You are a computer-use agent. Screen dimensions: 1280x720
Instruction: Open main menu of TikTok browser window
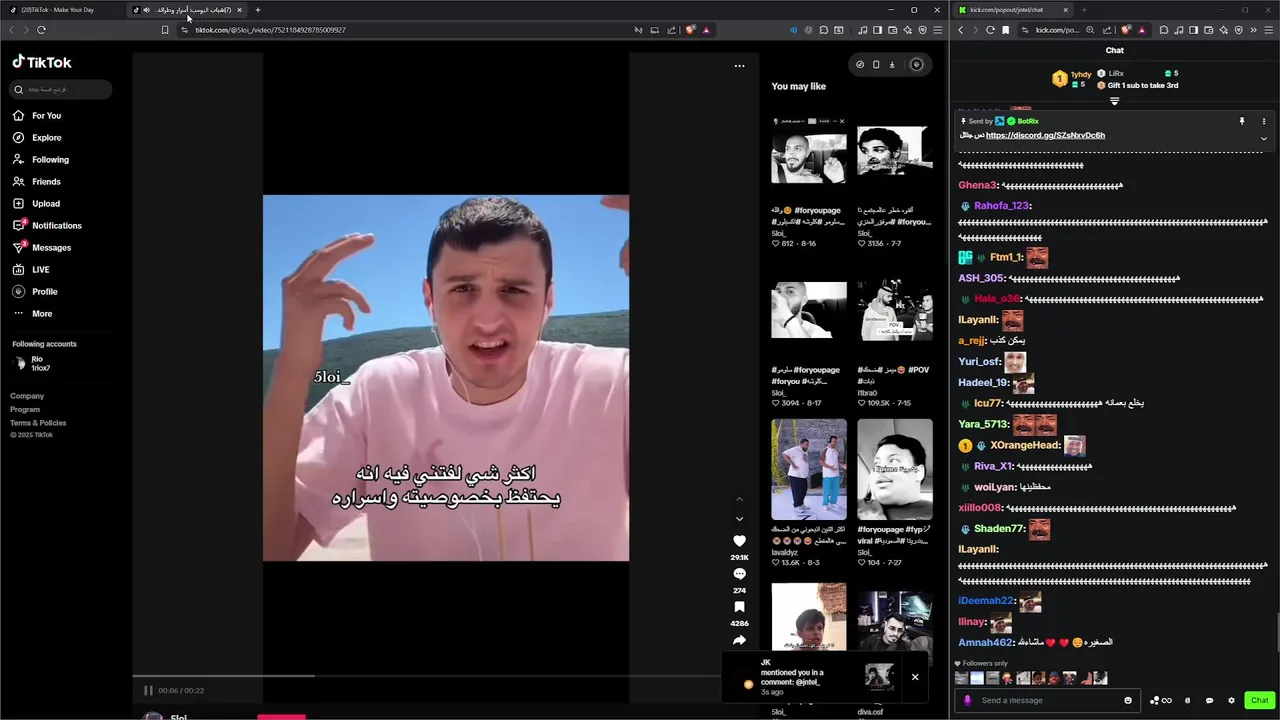tap(937, 30)
